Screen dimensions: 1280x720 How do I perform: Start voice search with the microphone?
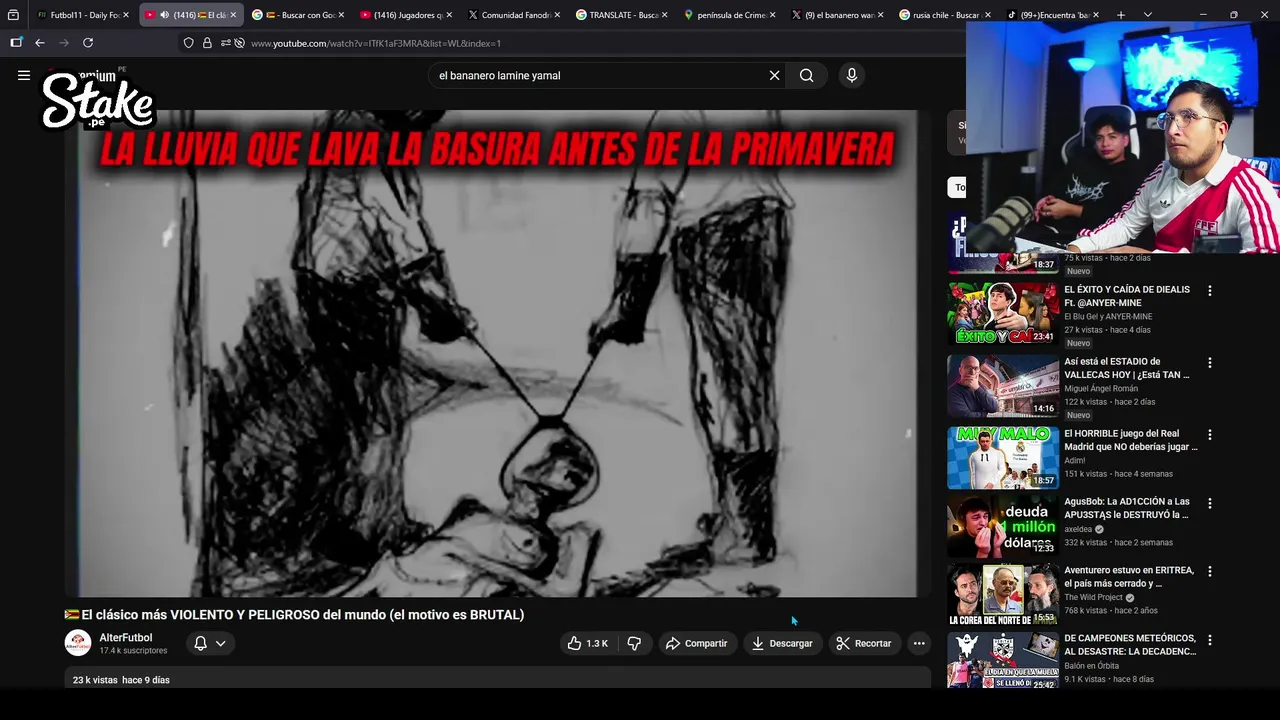(x=852, y=75)
